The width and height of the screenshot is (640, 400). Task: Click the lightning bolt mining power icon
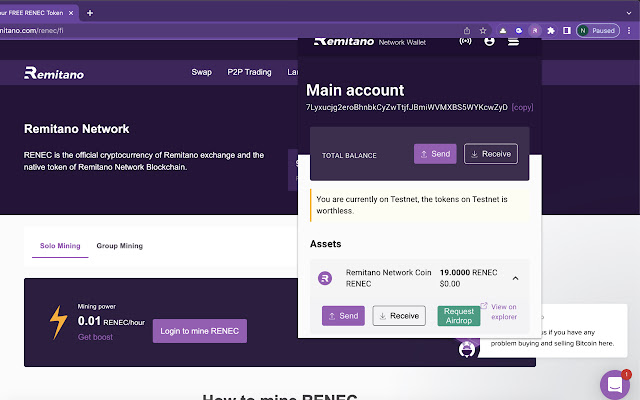pyautogui.click(x=58, y=322)
